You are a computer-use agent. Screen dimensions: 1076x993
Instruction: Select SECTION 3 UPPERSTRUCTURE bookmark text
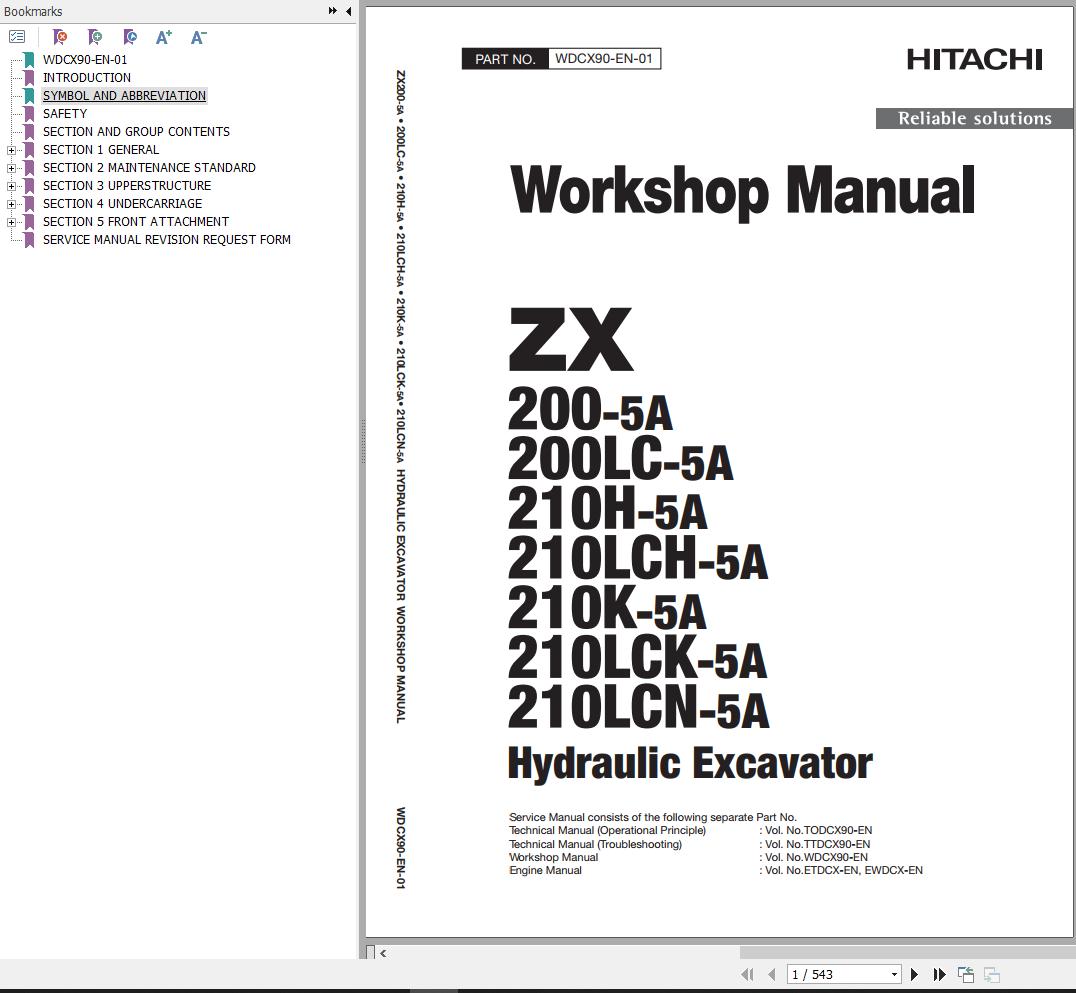[127, 185]
